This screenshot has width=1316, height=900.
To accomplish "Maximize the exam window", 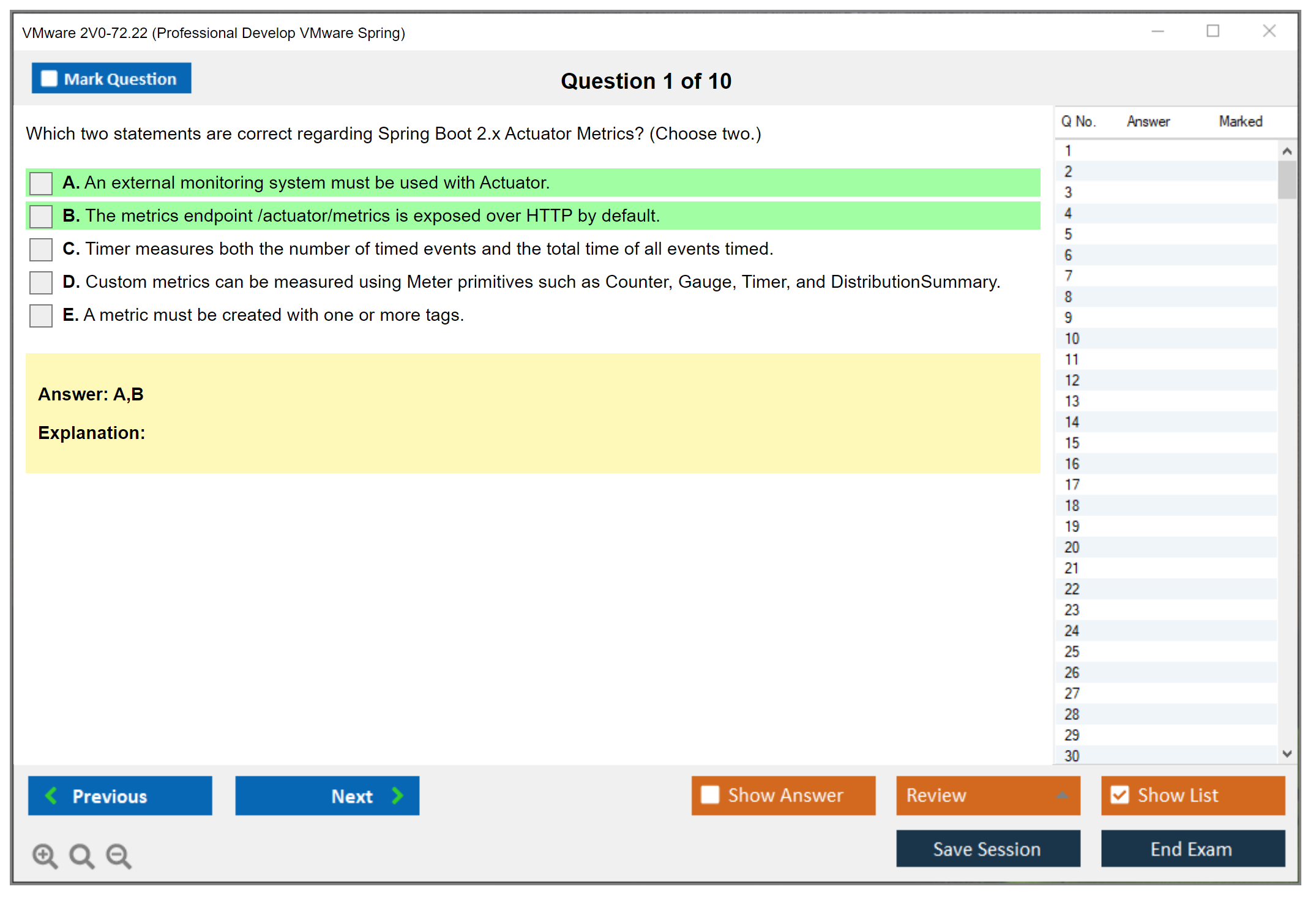I will [x=1213, y=31].
